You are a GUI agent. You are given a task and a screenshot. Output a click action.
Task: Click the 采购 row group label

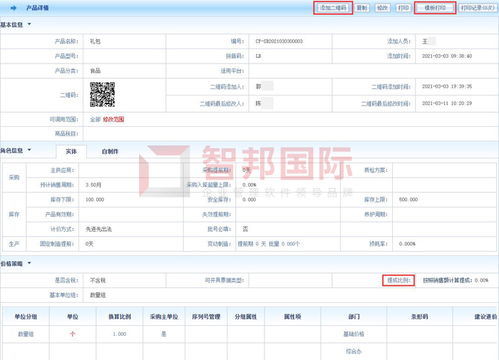14,177
